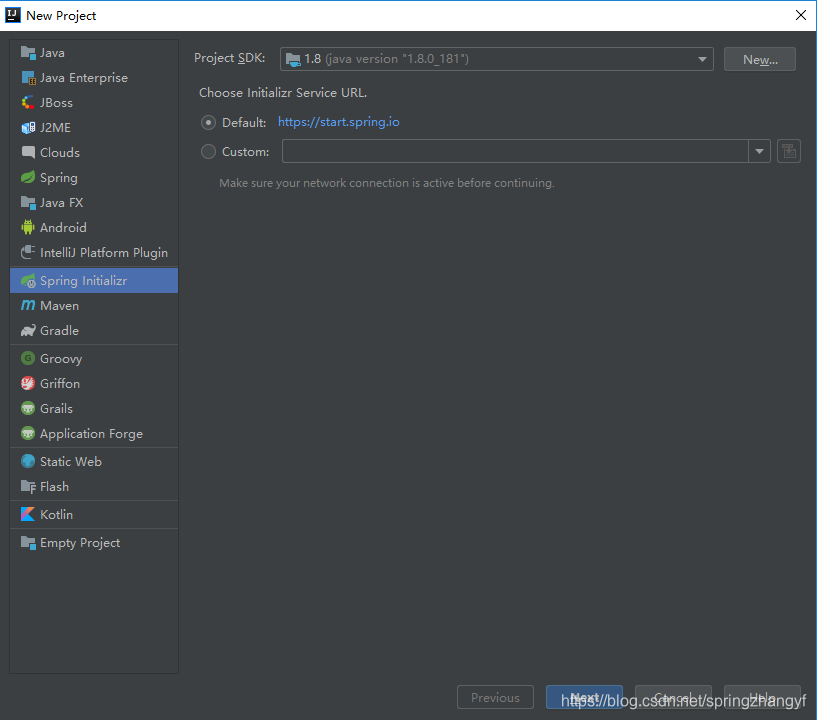Click into the Custom URL input field
817x720 pixels.
(x=515, y=152)
